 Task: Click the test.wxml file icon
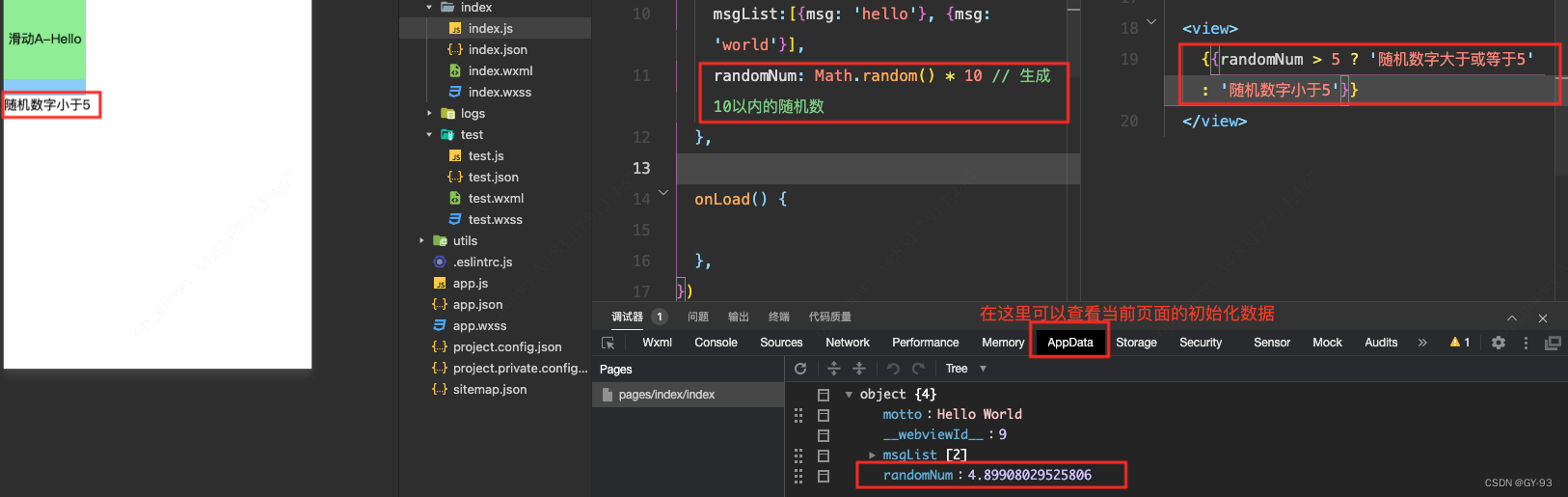point(455,198)
